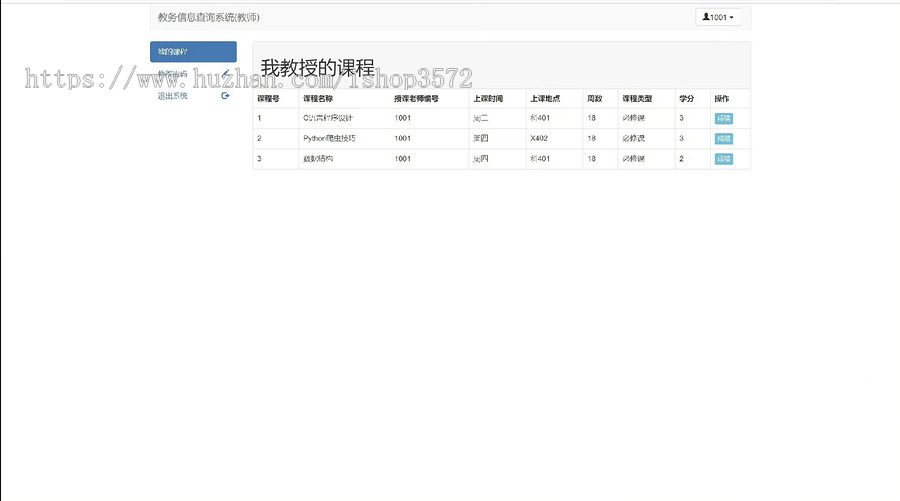The height and width of the screenshot is (501, 900).
Task: Click the 授课老师编号 column header
Action: (416, 99)
